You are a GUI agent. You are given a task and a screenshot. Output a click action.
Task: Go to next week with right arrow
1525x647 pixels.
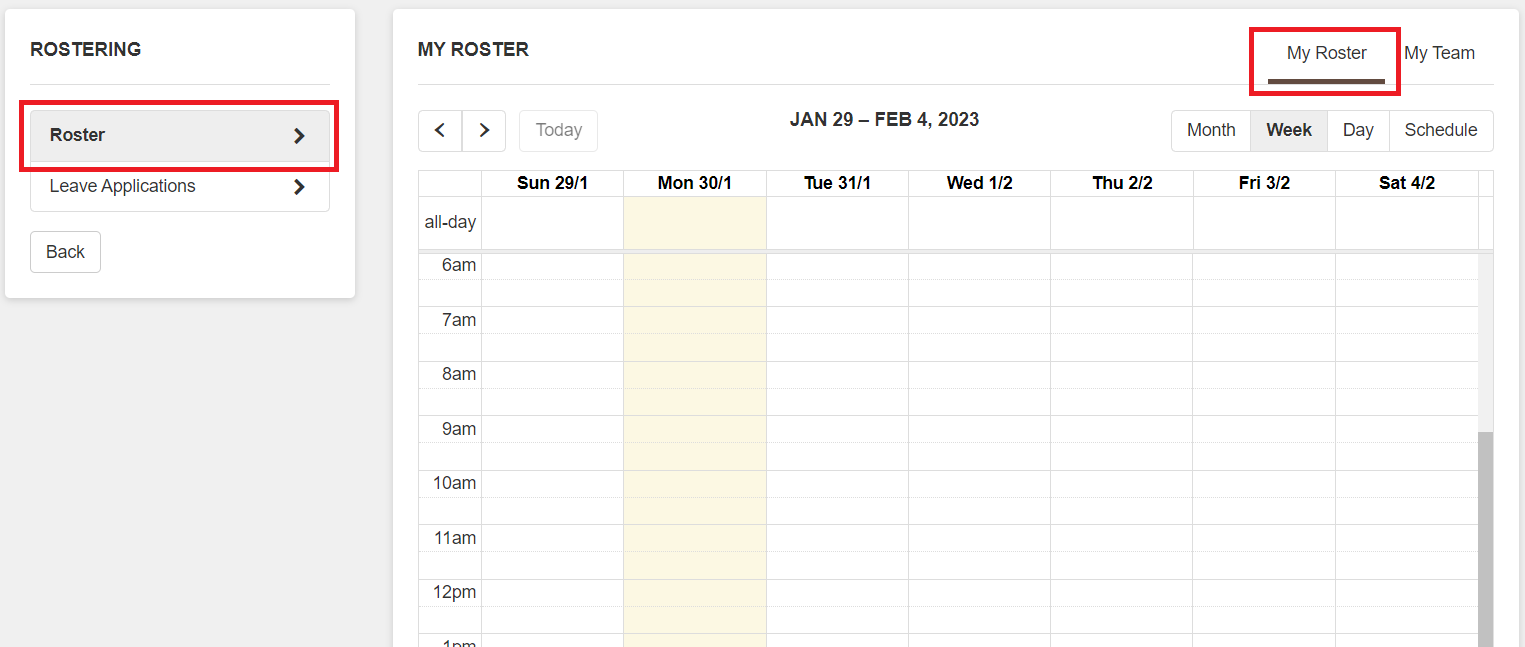[484, 131]
